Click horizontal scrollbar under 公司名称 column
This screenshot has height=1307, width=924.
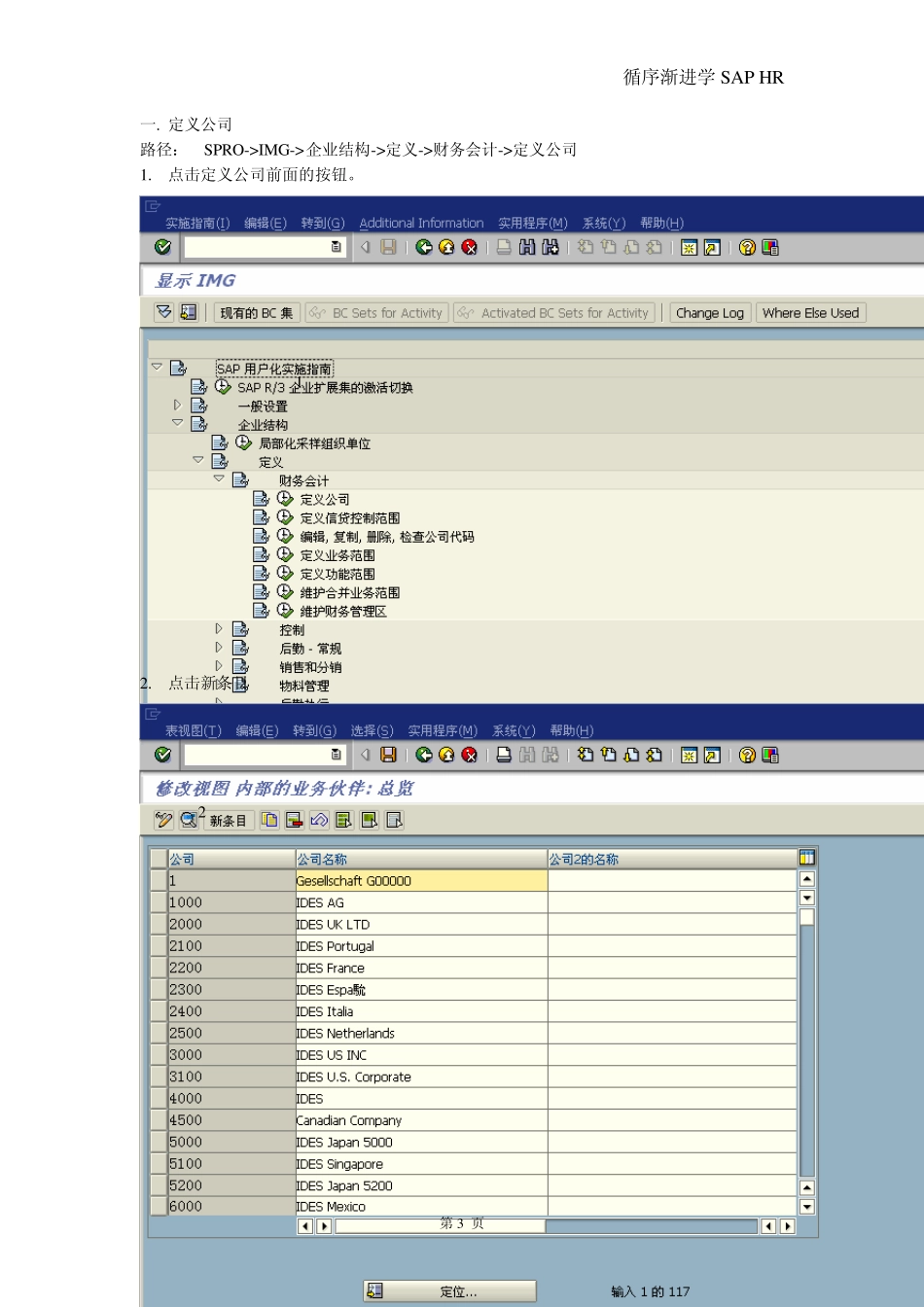[x=441, y=1226]
